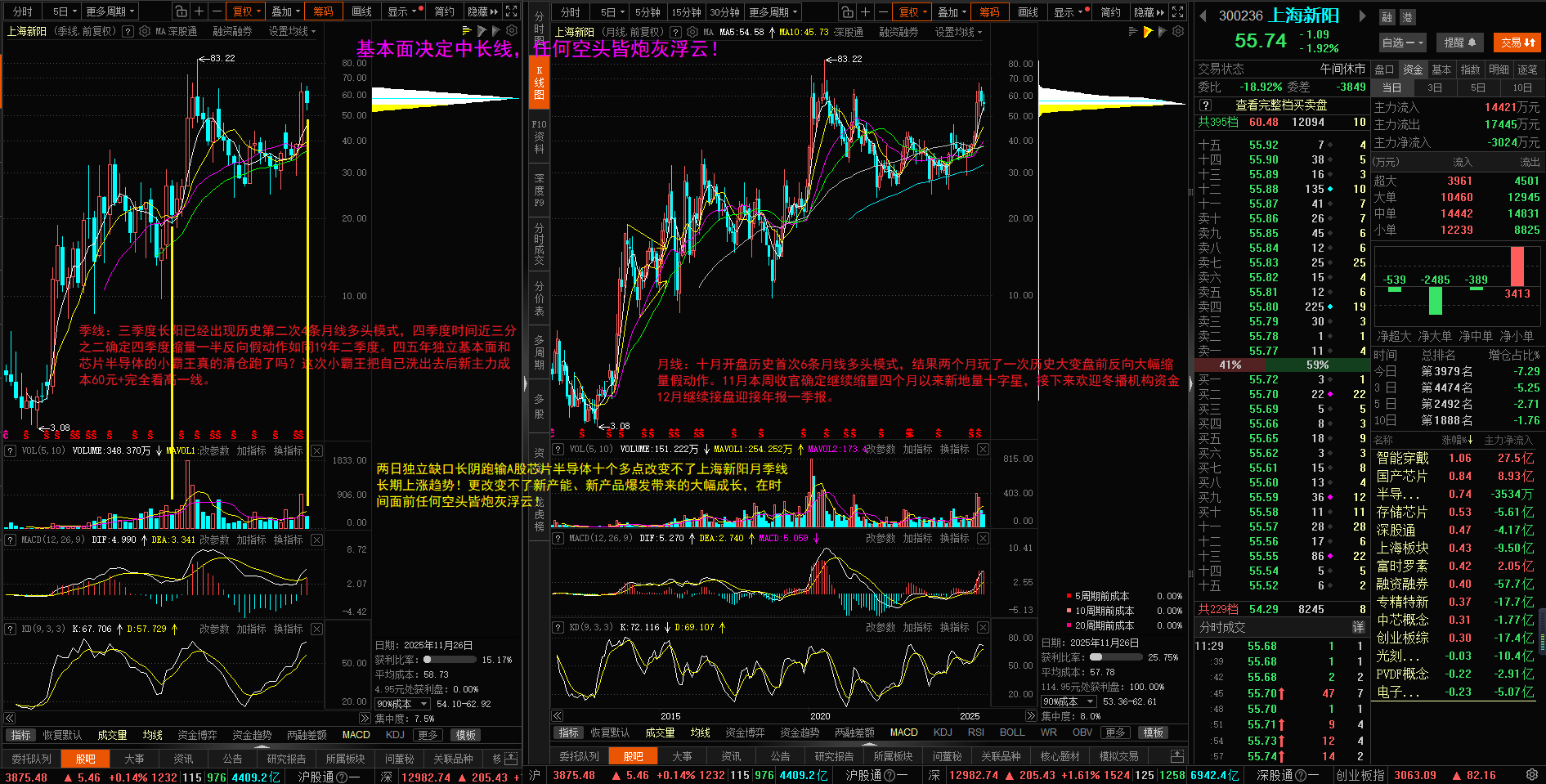
Task: Zoom out with right chart minus icon
Action: pyautogui.click(x=882, y=11)
